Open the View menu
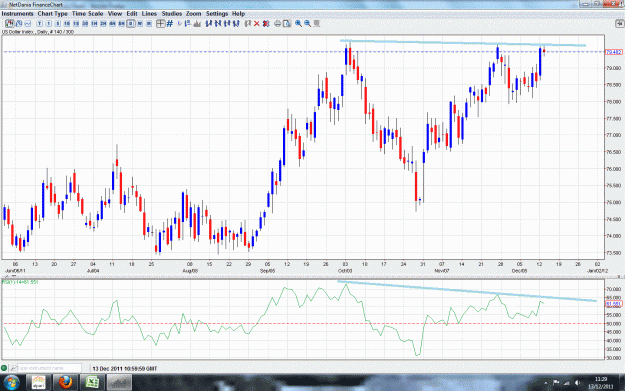The width and height of the screenshot is (625, 391). (x=115, y=14)
